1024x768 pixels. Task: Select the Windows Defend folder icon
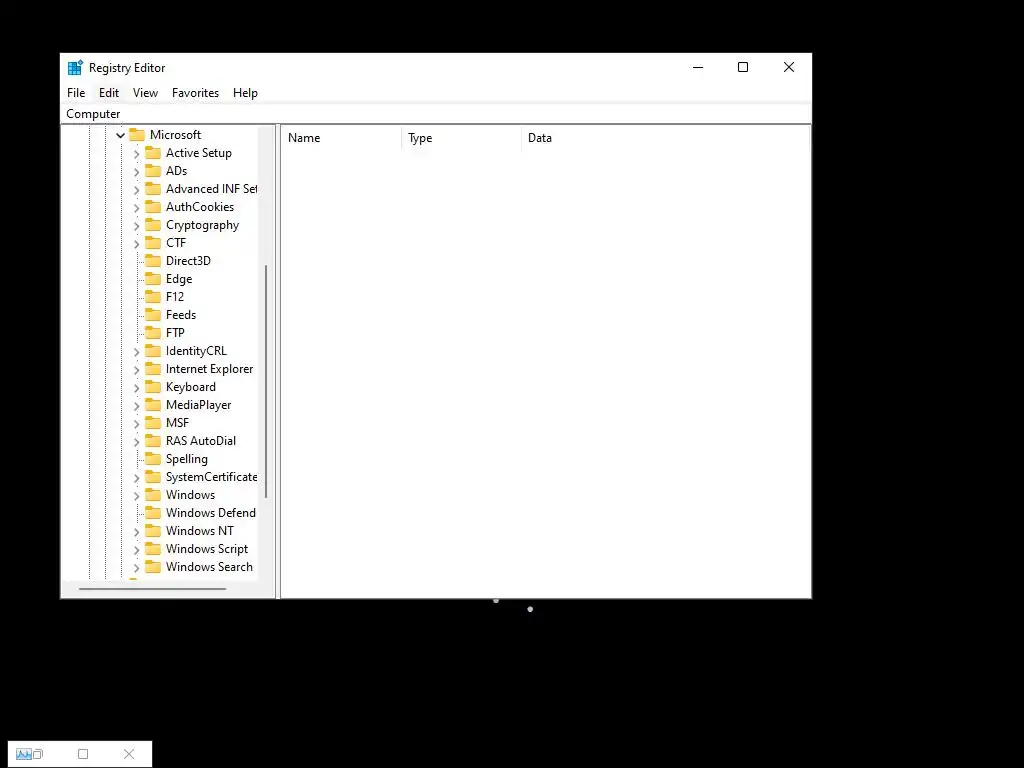[x=153, y=513]
